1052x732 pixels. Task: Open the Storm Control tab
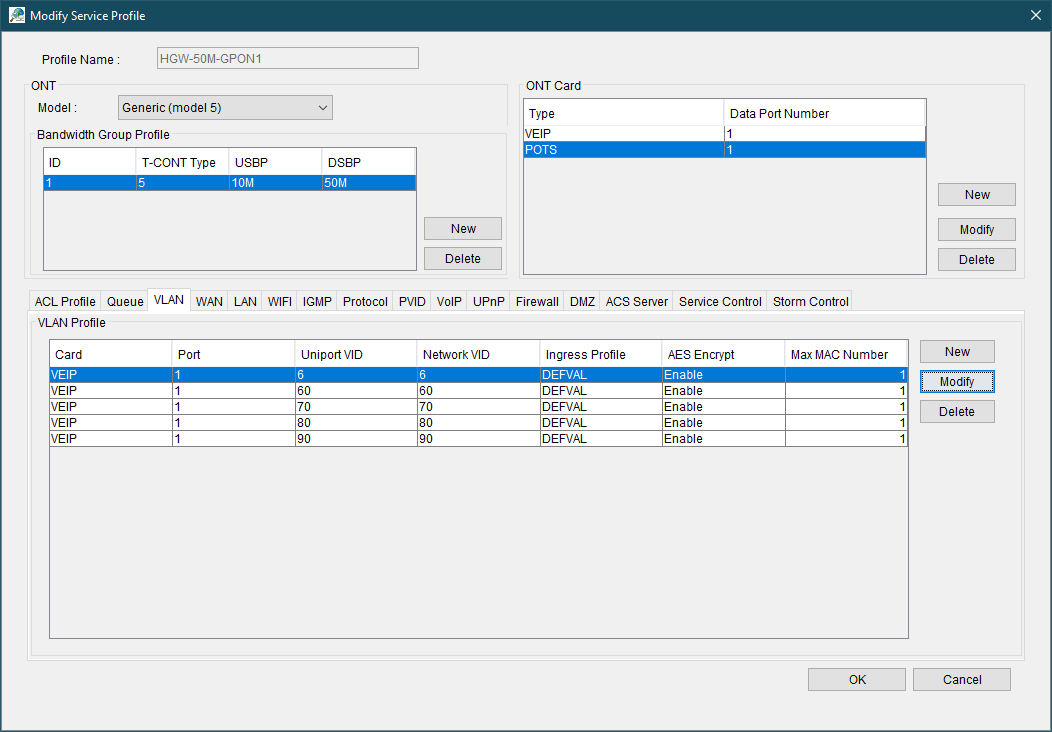[810, 301]
